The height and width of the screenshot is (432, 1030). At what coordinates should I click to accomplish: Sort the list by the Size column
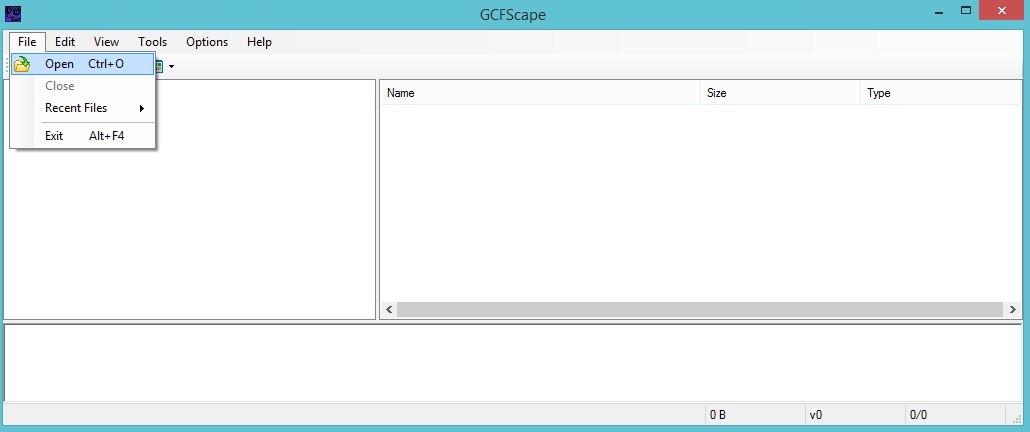pyautogui.click(x=780, y=93)
